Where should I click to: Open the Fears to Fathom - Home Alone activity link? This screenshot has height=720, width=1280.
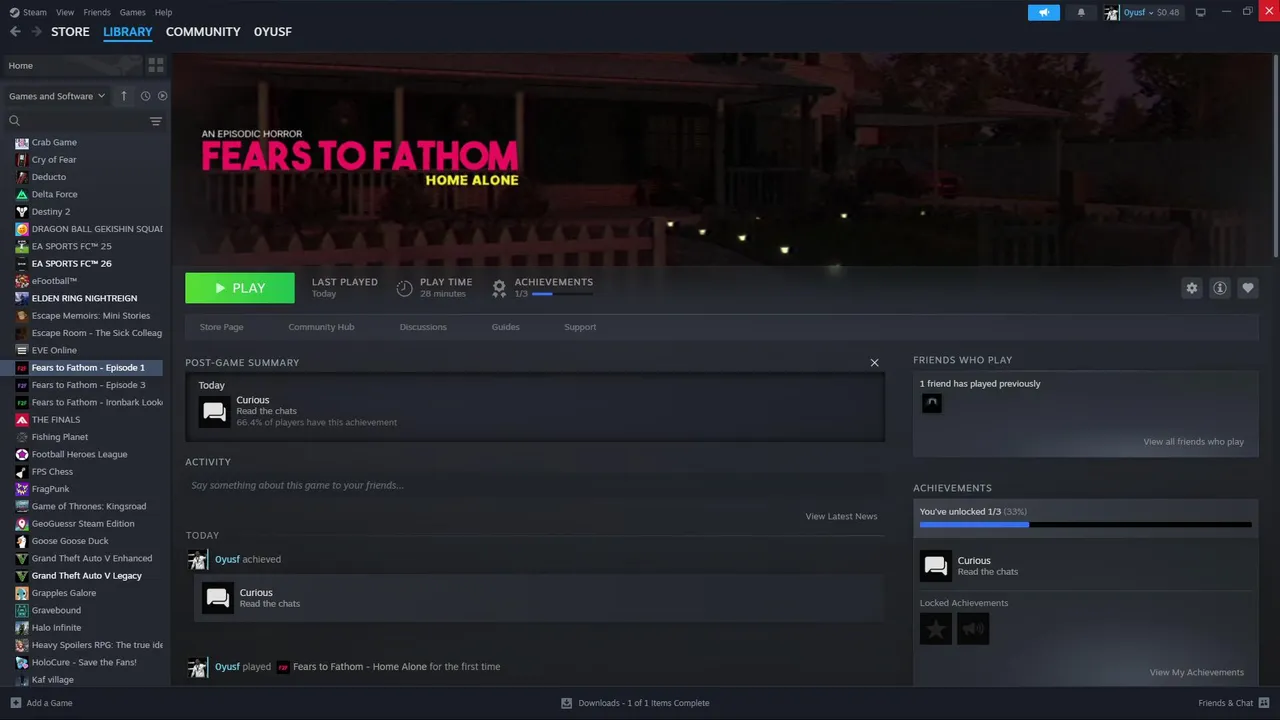(x=360, y=667)
